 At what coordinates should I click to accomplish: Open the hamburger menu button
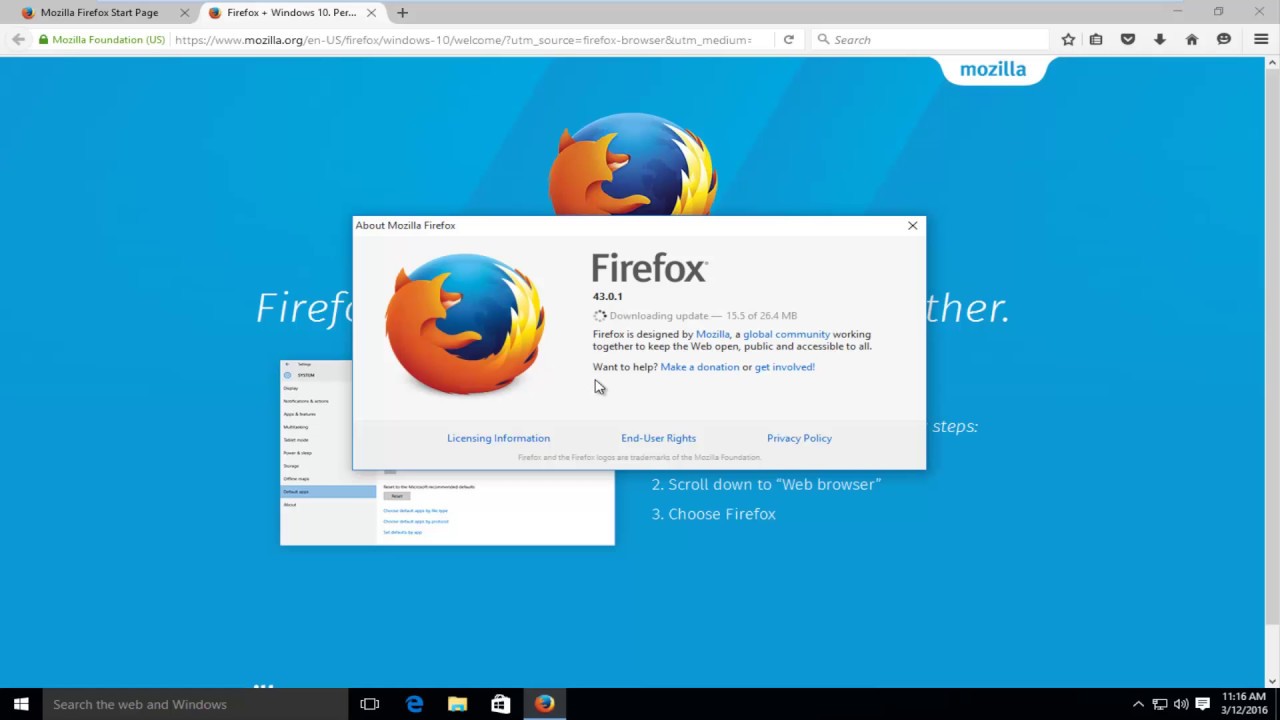pyautogui.click(x=1261, y=40)
